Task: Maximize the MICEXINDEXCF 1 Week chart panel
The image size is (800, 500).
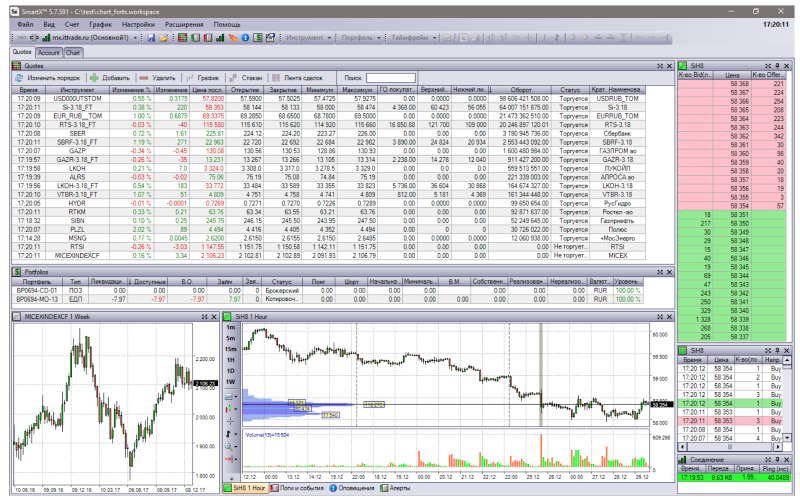Action: click(x=205, y=317)
